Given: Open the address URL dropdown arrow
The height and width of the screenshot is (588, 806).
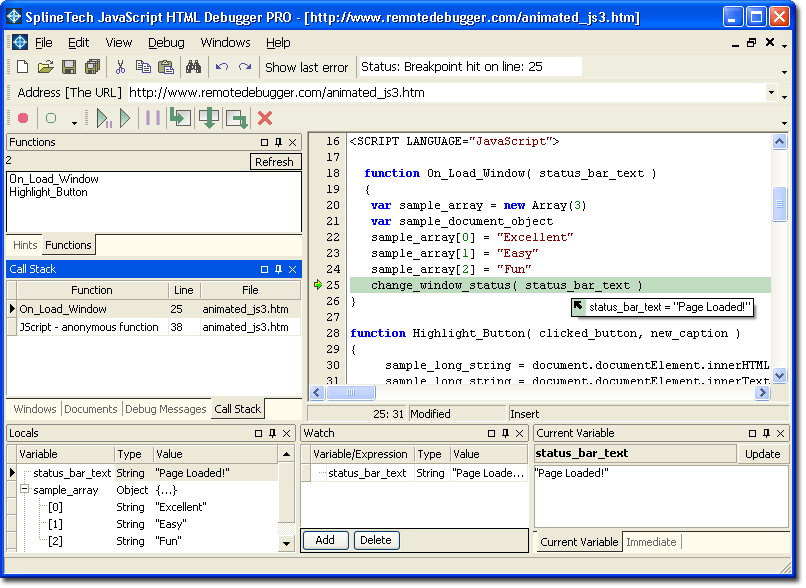Looking at the screenshot, I should coord(771,93).
